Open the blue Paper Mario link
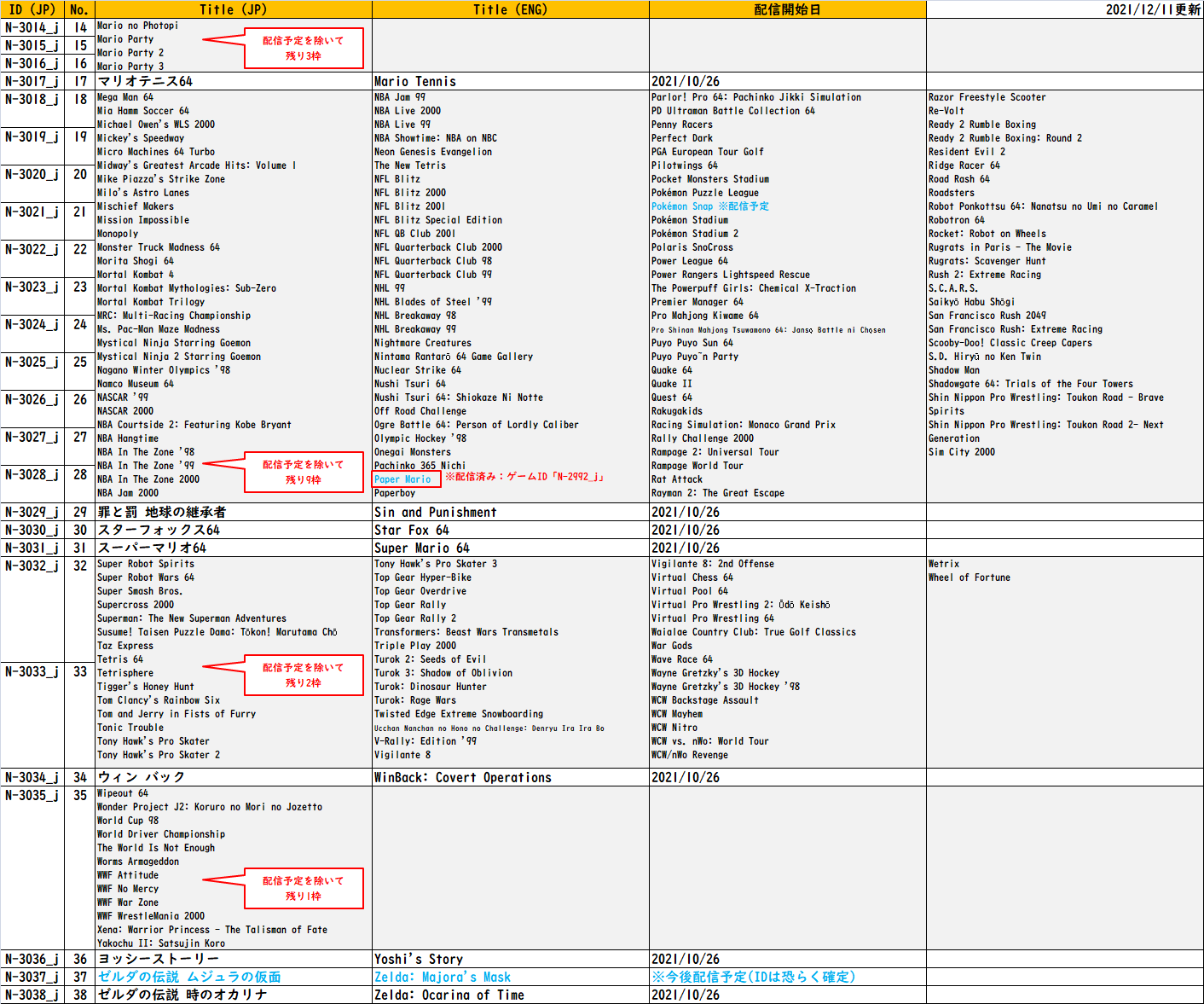Image resolution: width=1204 pixels, height=1004 pixels. point(403,479)
